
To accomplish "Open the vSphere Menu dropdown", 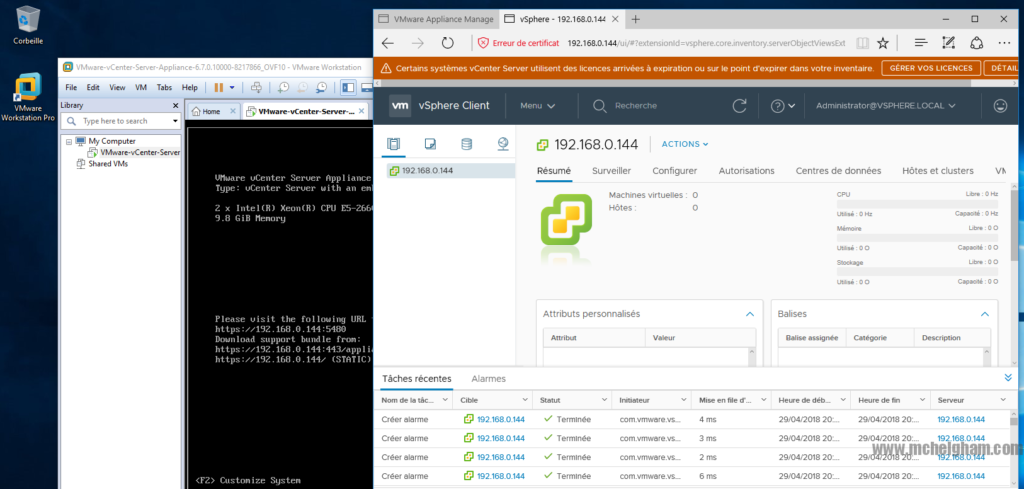I will (x=537, y=106).
